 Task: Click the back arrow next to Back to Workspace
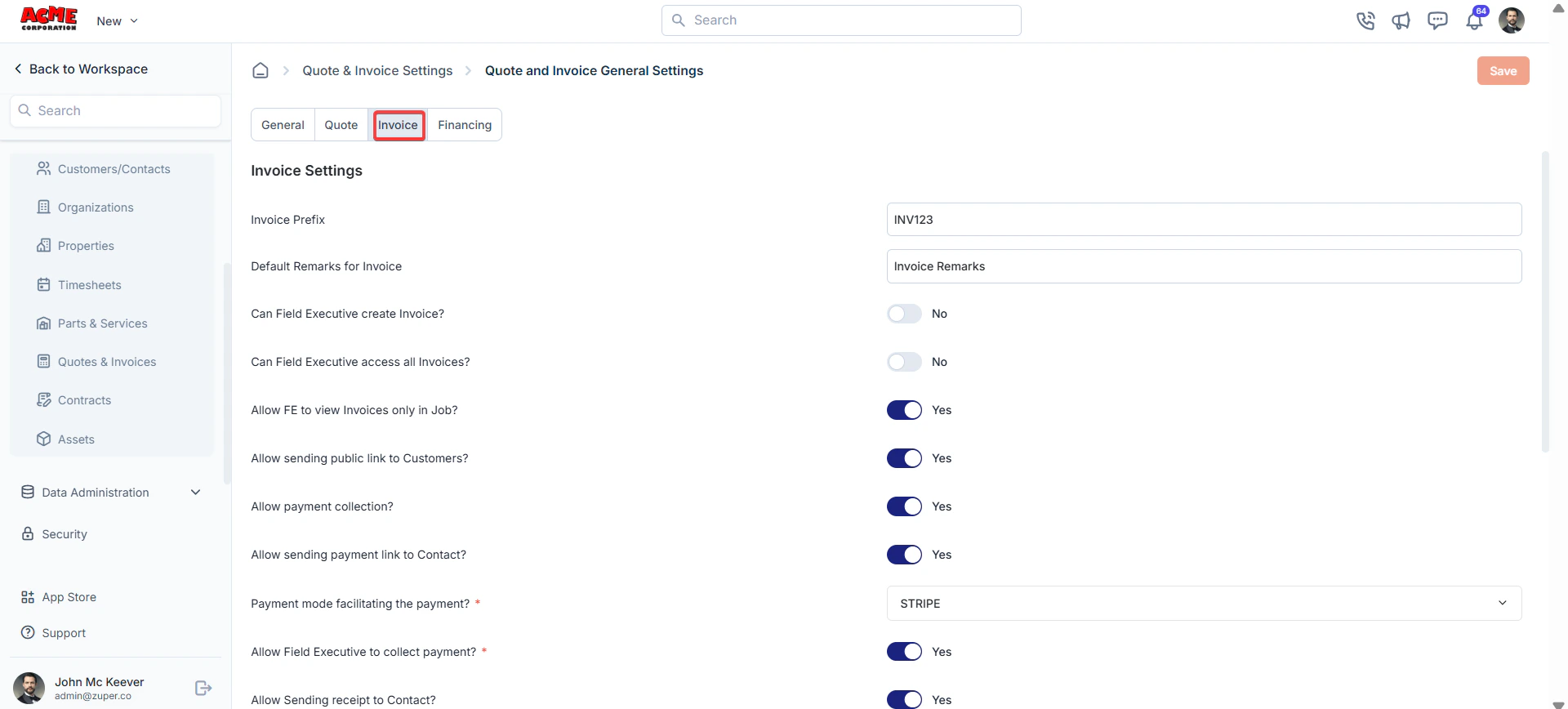point(18,69)
